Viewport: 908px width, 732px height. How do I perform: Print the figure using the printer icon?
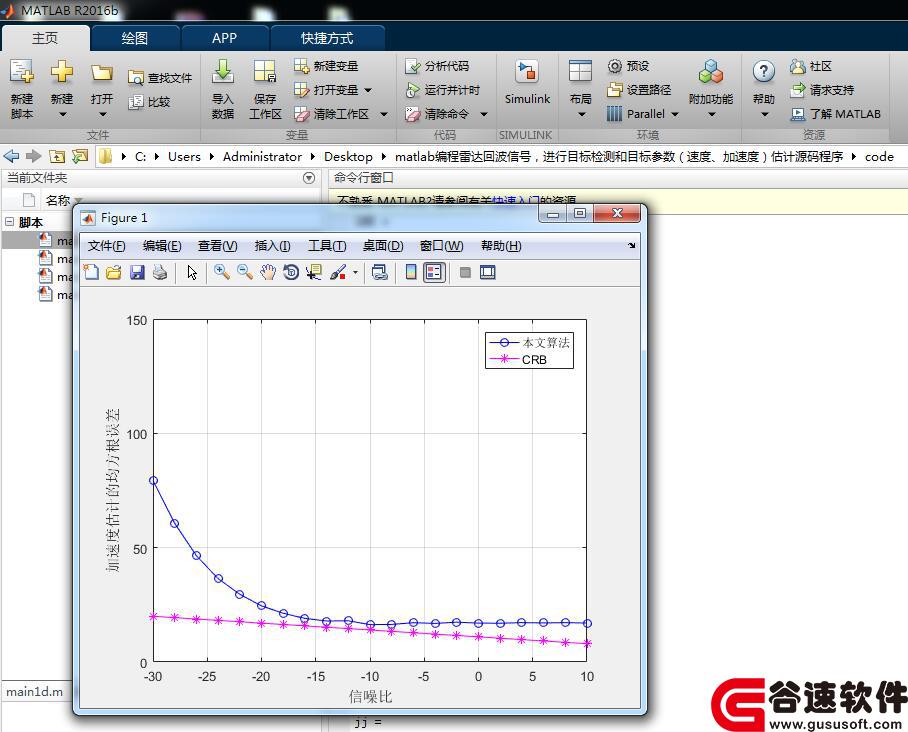pyautogui.click(x=160, y=272)
